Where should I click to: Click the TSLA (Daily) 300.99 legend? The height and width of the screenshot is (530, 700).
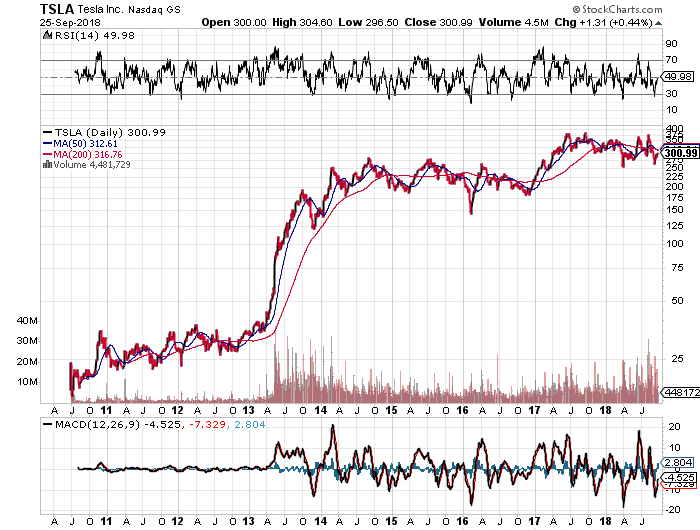[104, 133]
